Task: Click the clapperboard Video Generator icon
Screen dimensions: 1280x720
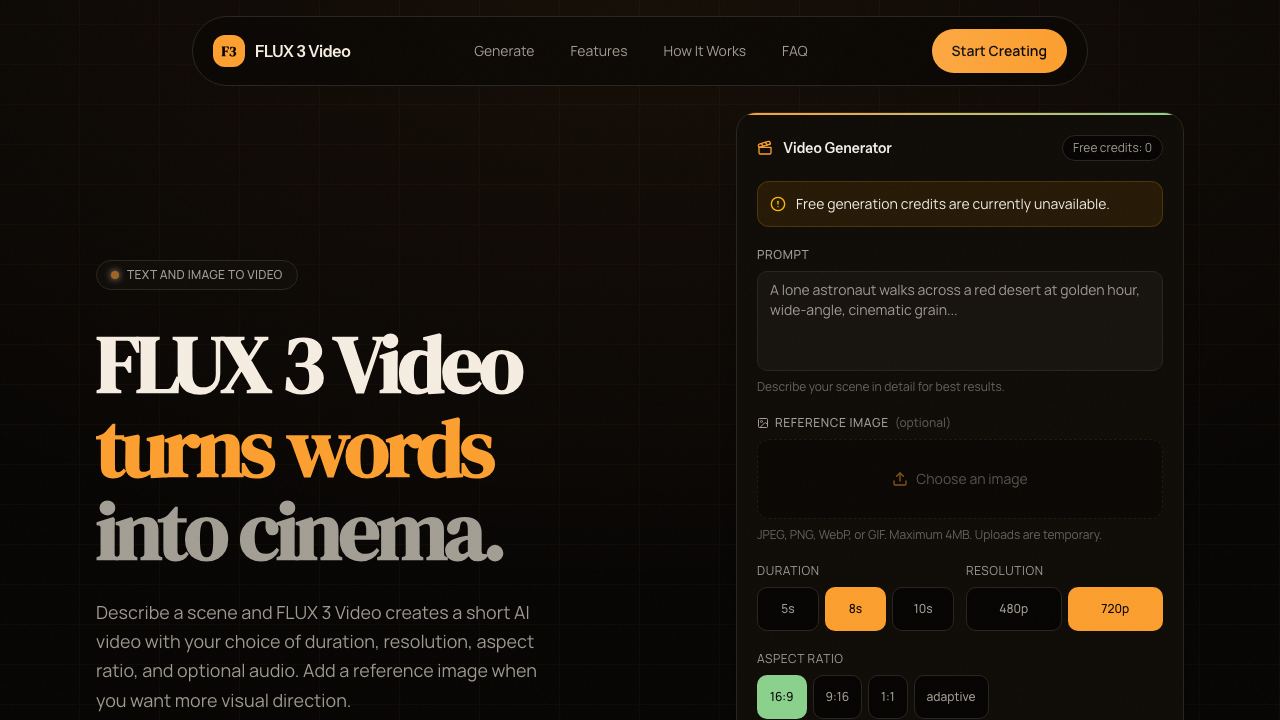Action: (765, 148)
